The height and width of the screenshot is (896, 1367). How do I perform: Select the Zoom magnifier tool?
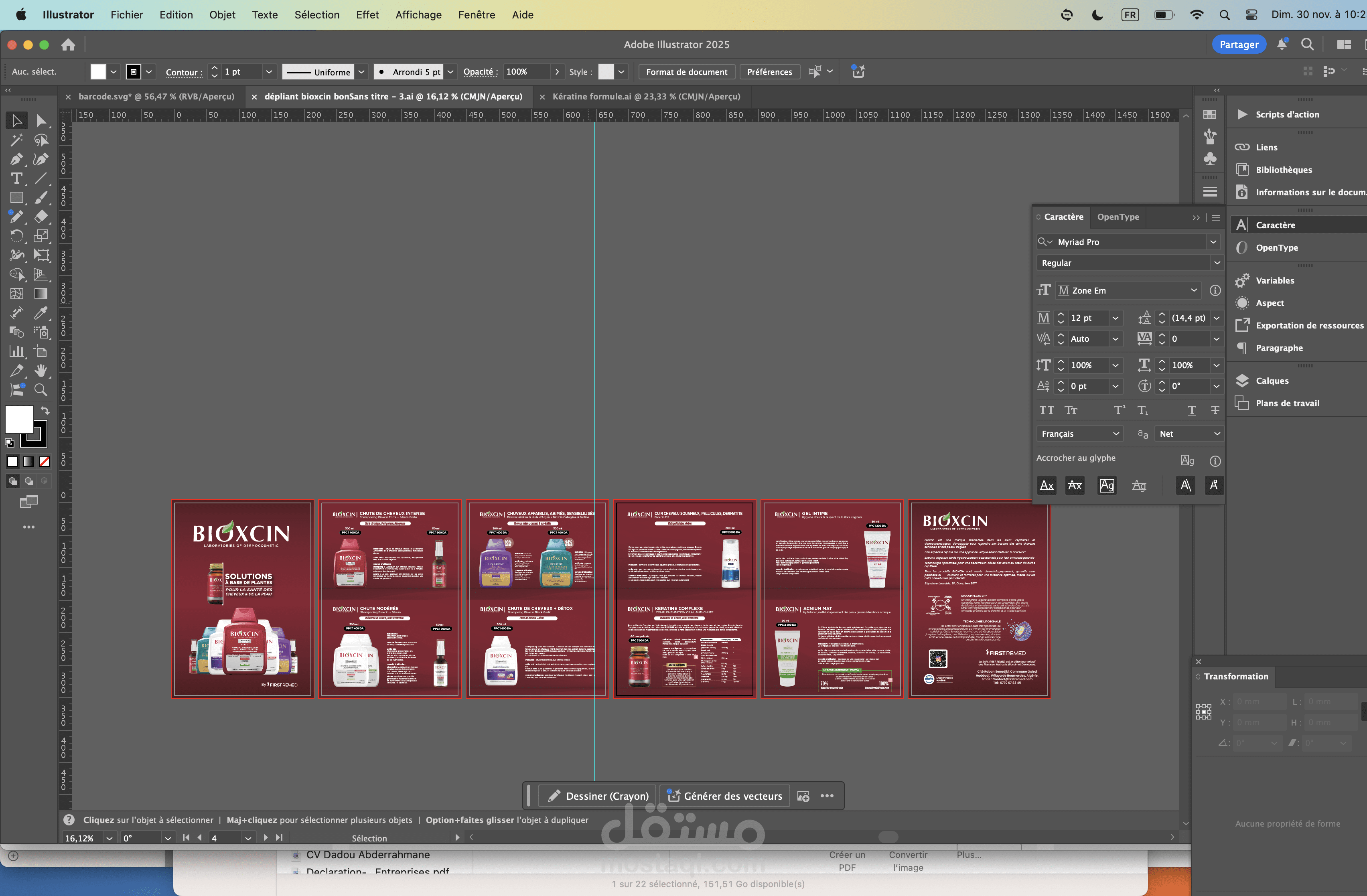click(40, 390)
